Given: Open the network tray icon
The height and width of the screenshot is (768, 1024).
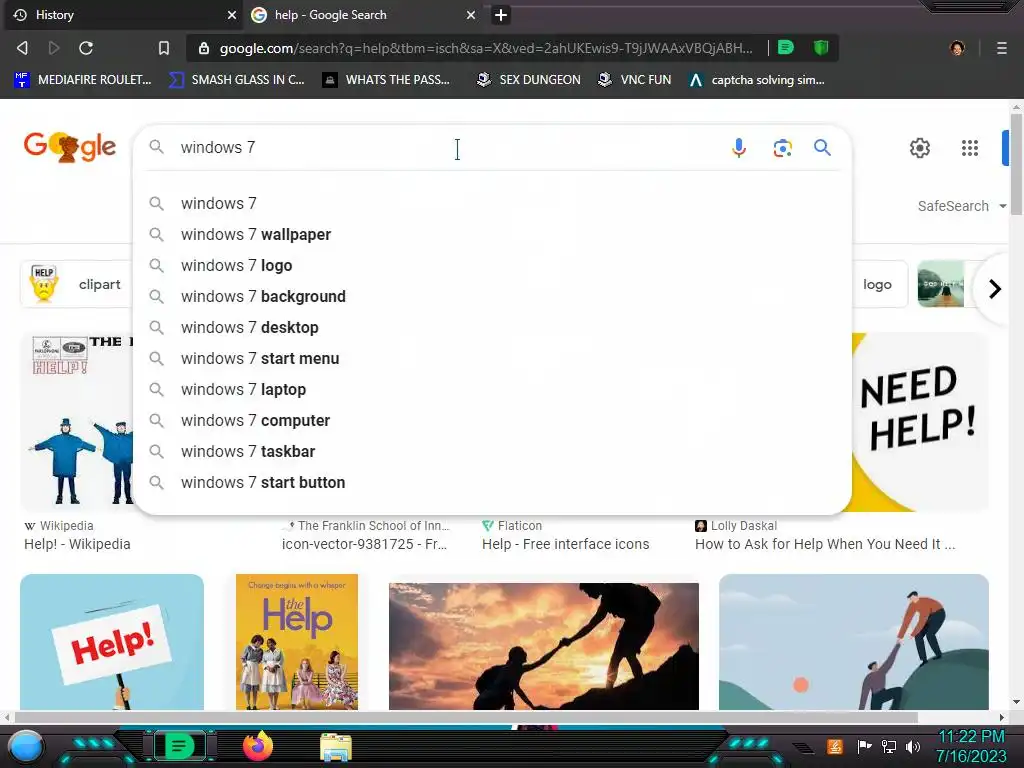Looking at the screenshot, I should pyautogui.click(x=889, y=746).
